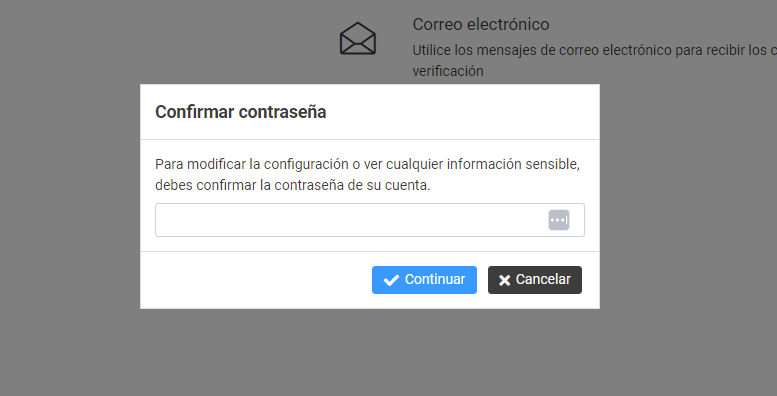The height and width of the screenshot is (396, 777).
Task: Click the checkmark icon on Continuar
Action: tap(391, 280)
